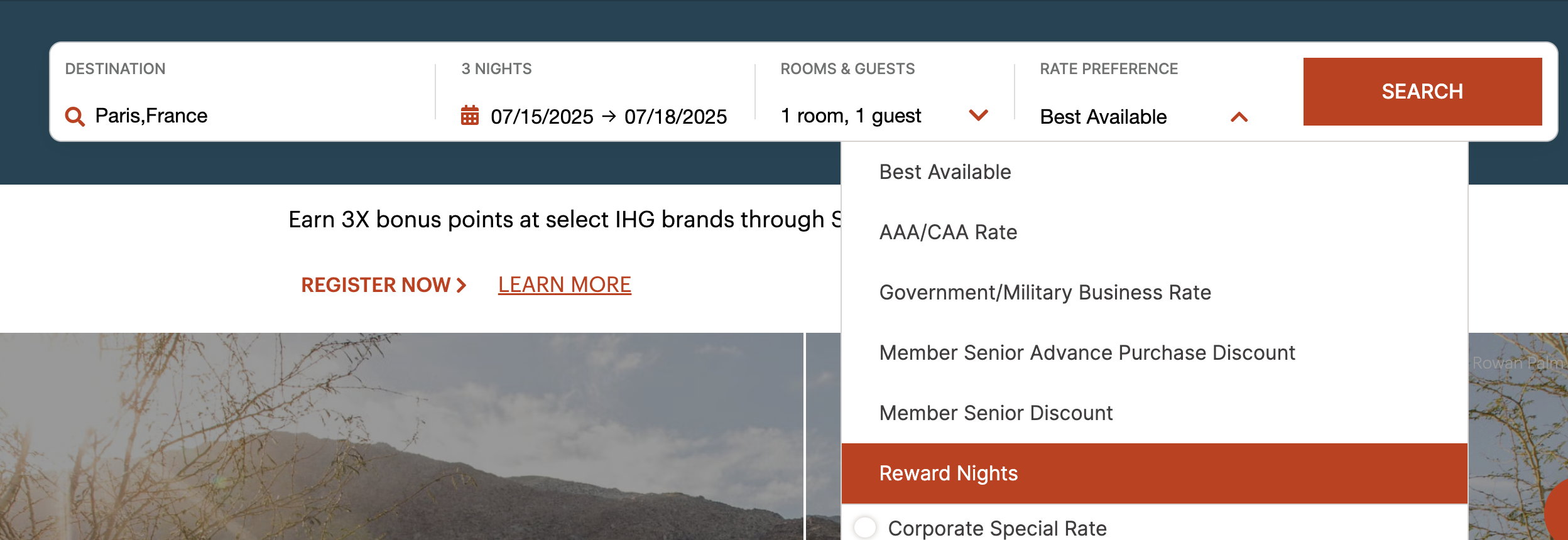Click the checkout date 07/18/2025

675,116
